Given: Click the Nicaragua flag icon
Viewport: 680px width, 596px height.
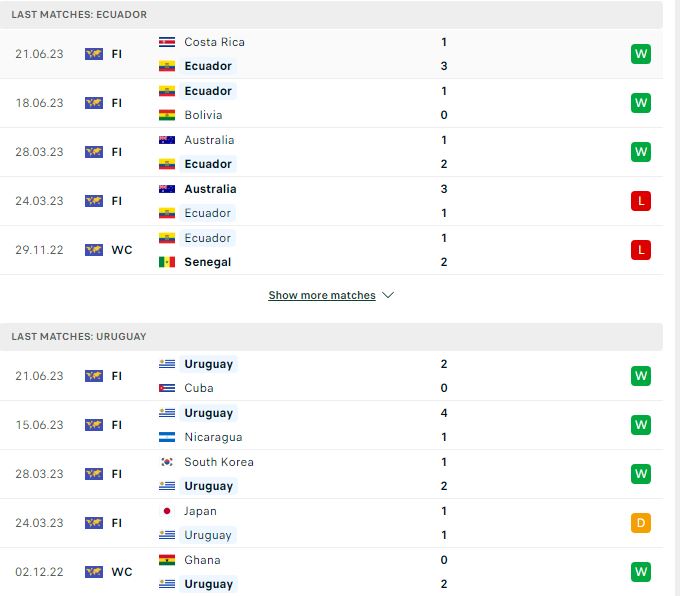Looking at the screenshot, I should pyautogui.click(x=167, y=437).
